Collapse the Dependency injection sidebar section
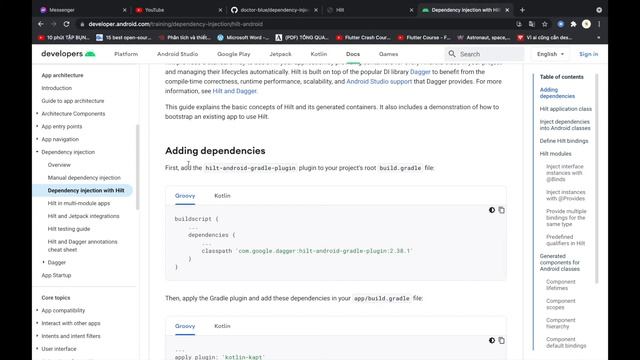 [37, 152]
